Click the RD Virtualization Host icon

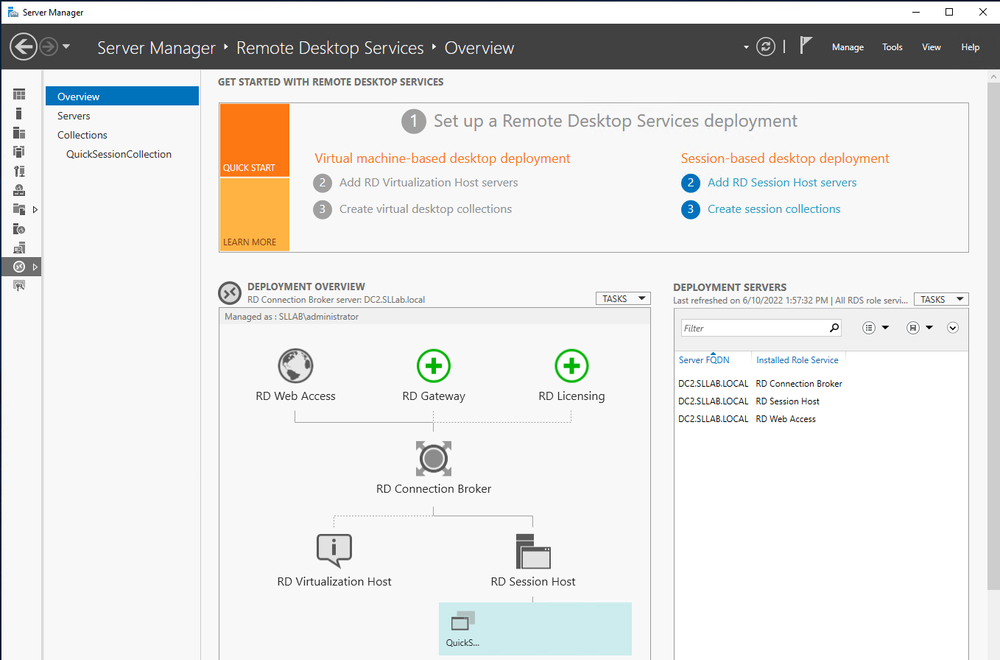click(x=334, y=550)
